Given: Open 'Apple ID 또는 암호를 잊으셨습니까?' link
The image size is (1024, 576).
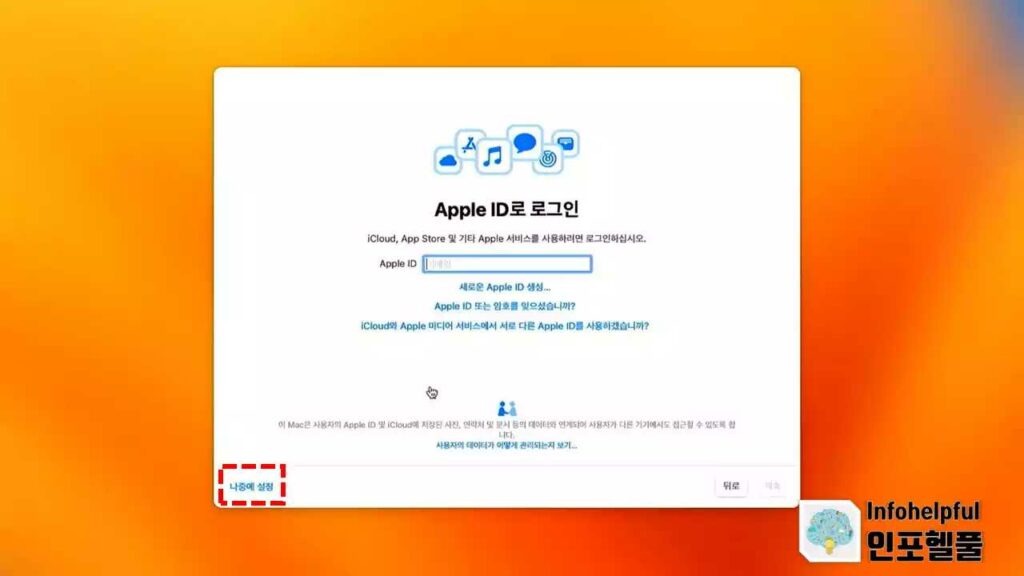Looking at the screenshot, I should [504, 306].
